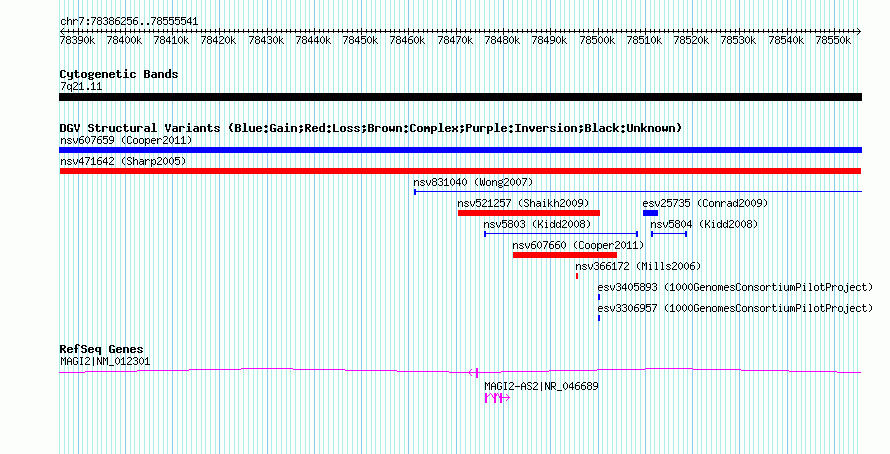Click the 78470k ruler tick label
Image resolution: width=890 pixels, height=454 pixels.
pos(455,40)
